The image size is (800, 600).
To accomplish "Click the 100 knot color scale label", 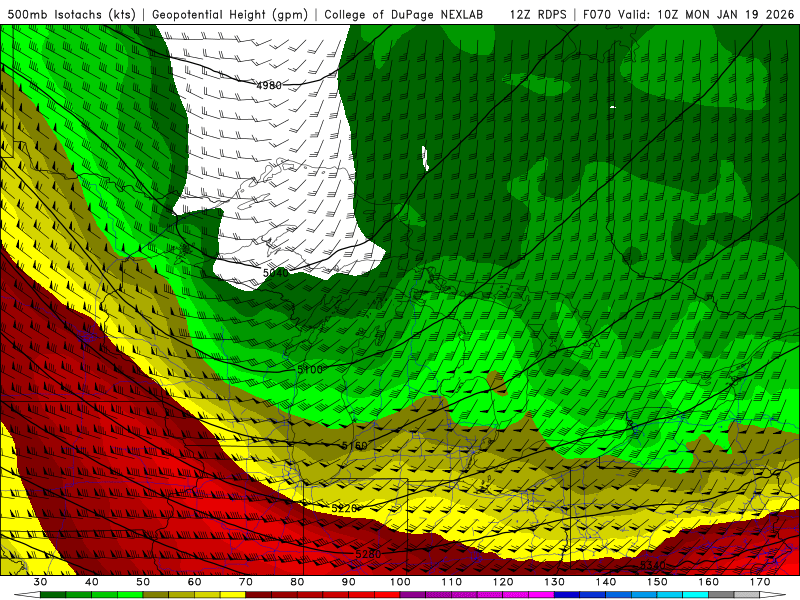I will pos(401,582).
